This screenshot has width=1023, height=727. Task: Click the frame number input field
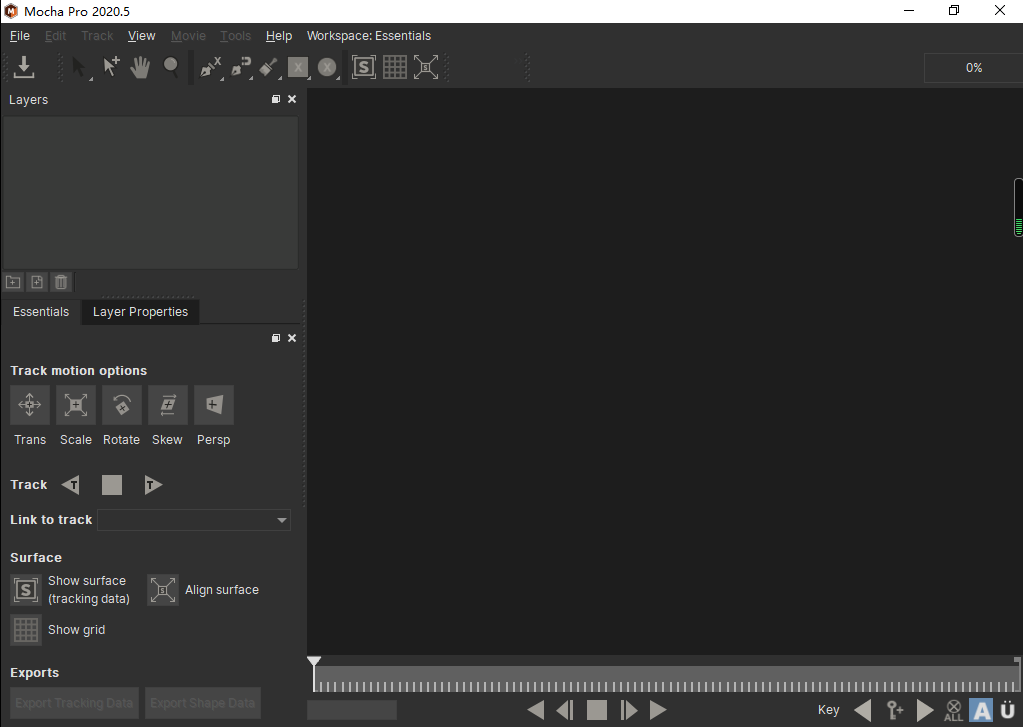click(x=352, y=710)
